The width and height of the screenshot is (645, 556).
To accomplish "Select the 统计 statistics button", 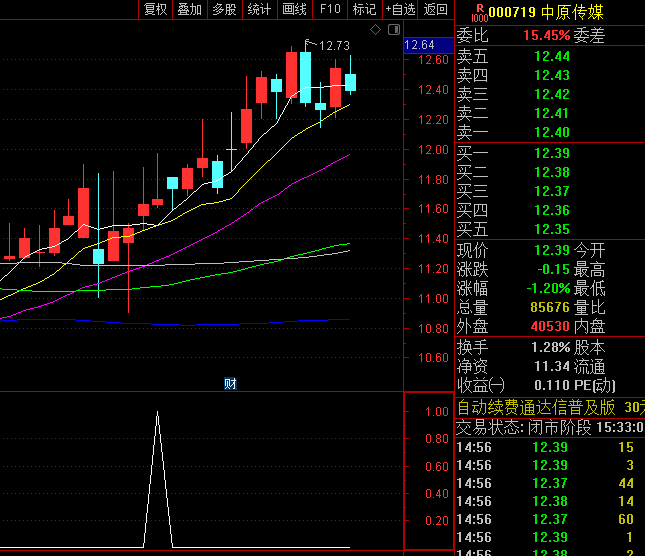I will coord(260,9).
